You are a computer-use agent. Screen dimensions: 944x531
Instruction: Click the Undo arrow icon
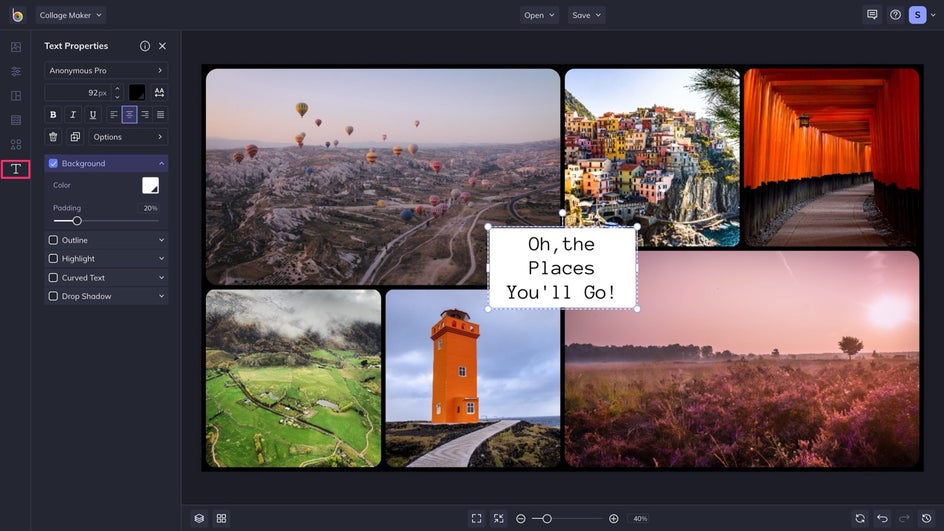coord(882,518)
